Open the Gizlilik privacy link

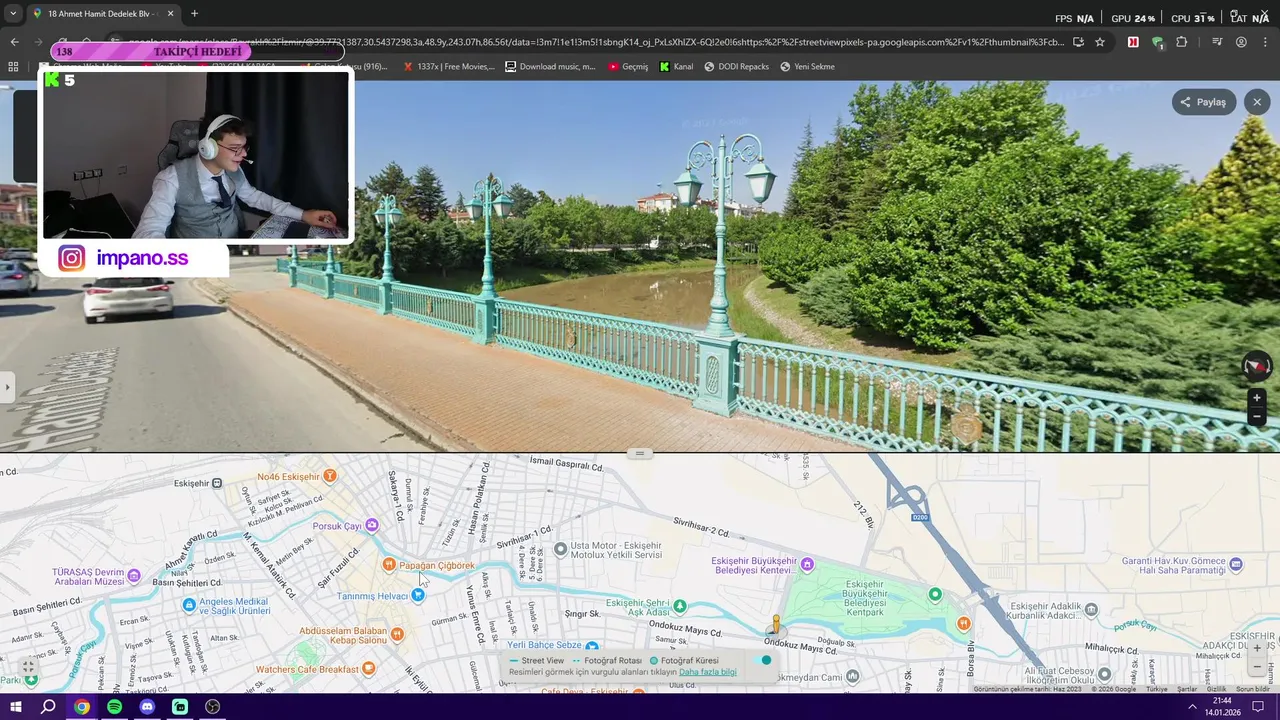[1216, 689]
